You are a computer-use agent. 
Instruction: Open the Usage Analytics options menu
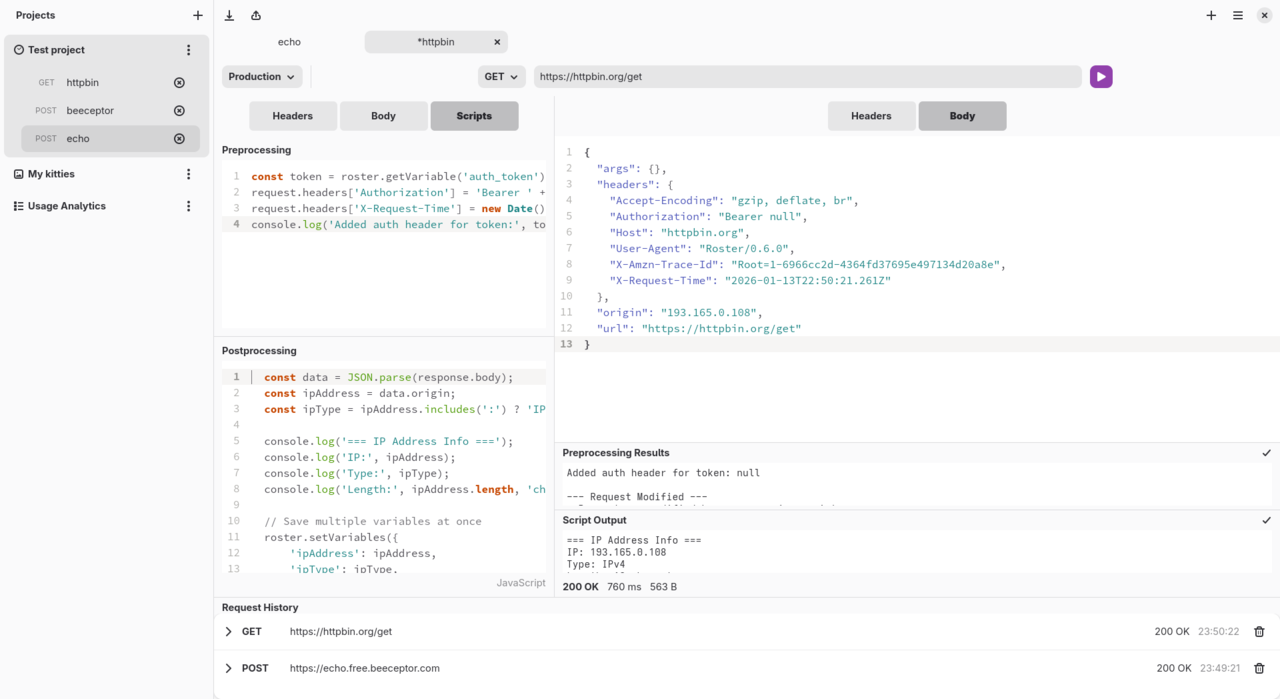pos(188,206)
